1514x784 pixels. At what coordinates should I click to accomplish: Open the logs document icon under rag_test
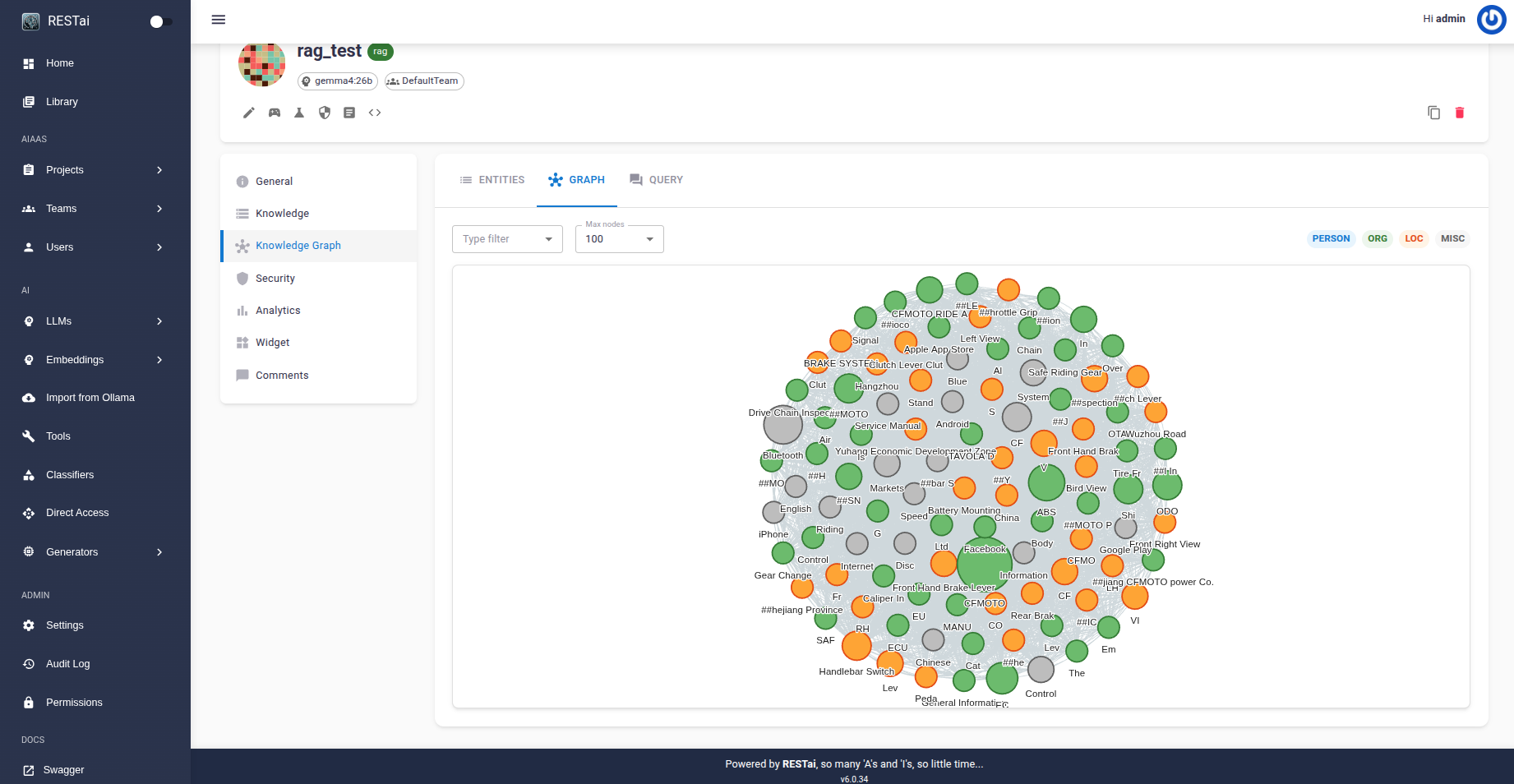tap(349, 113)
